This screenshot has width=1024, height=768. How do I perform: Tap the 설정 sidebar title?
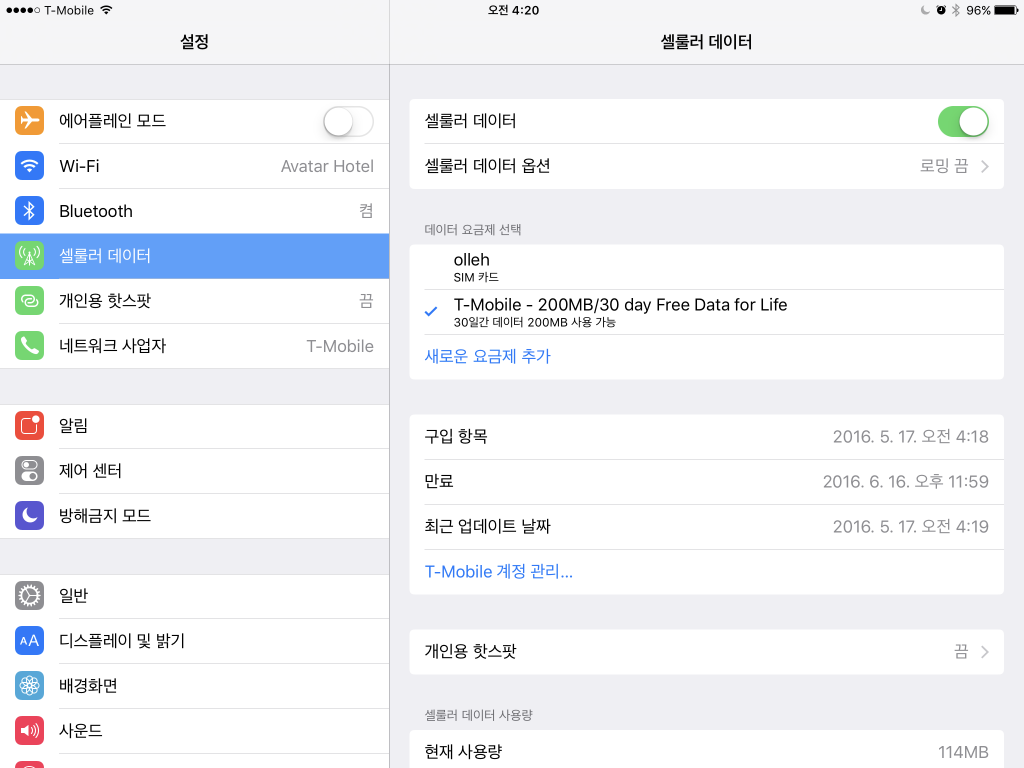coord(195,42)
